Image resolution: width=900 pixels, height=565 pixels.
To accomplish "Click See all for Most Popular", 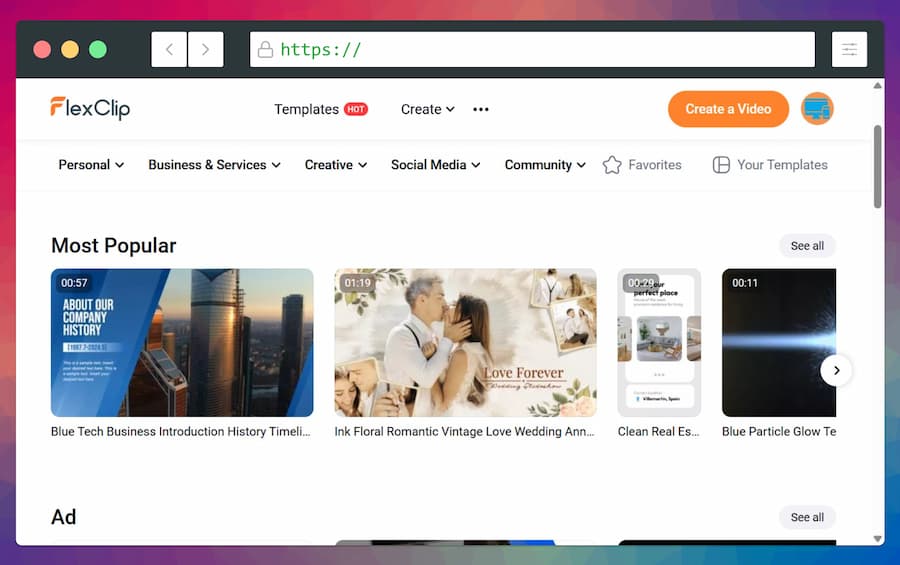I will (807, 246).
